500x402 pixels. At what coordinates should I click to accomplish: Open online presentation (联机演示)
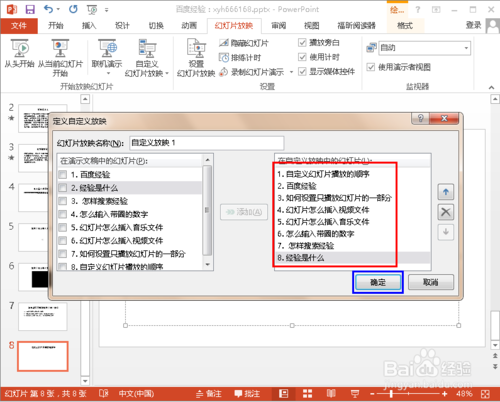(x=107, y=53)
